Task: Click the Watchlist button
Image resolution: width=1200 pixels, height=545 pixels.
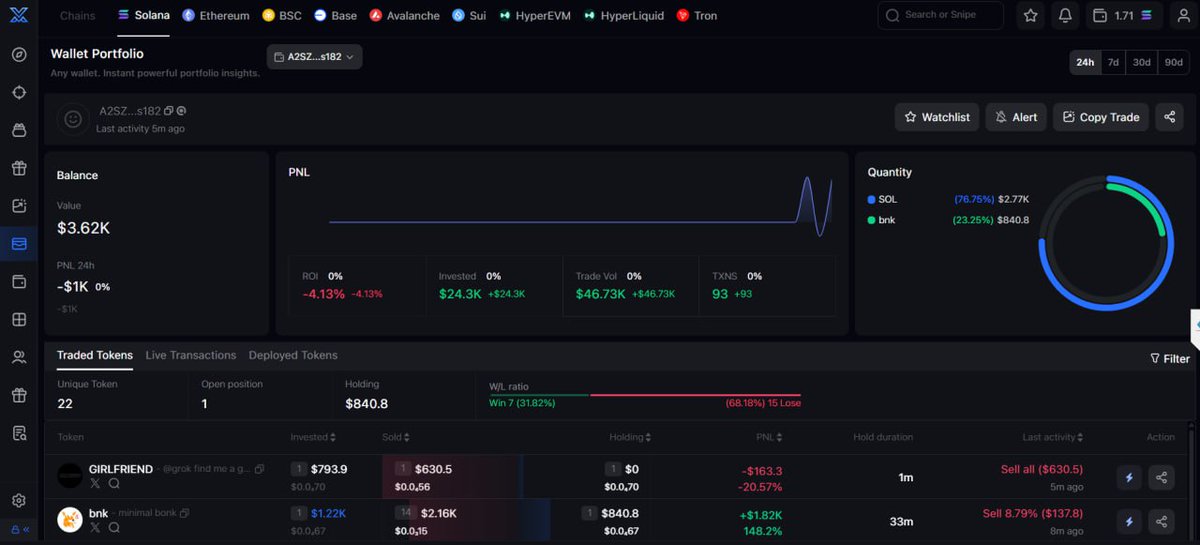Action: pyautogui.click(x=937, y=117)
